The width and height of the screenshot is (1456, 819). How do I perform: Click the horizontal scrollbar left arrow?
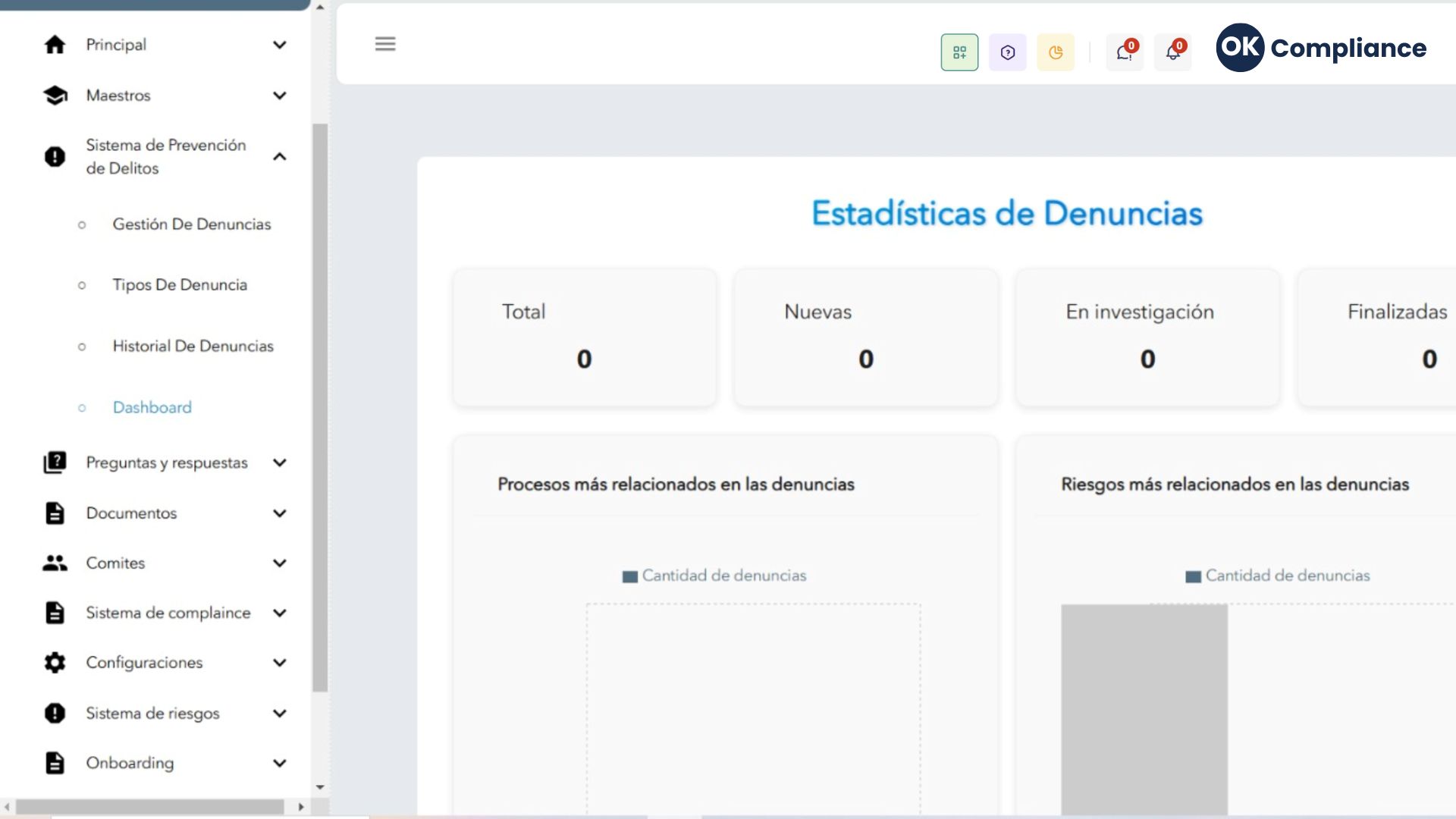click(x=7, y=807)
